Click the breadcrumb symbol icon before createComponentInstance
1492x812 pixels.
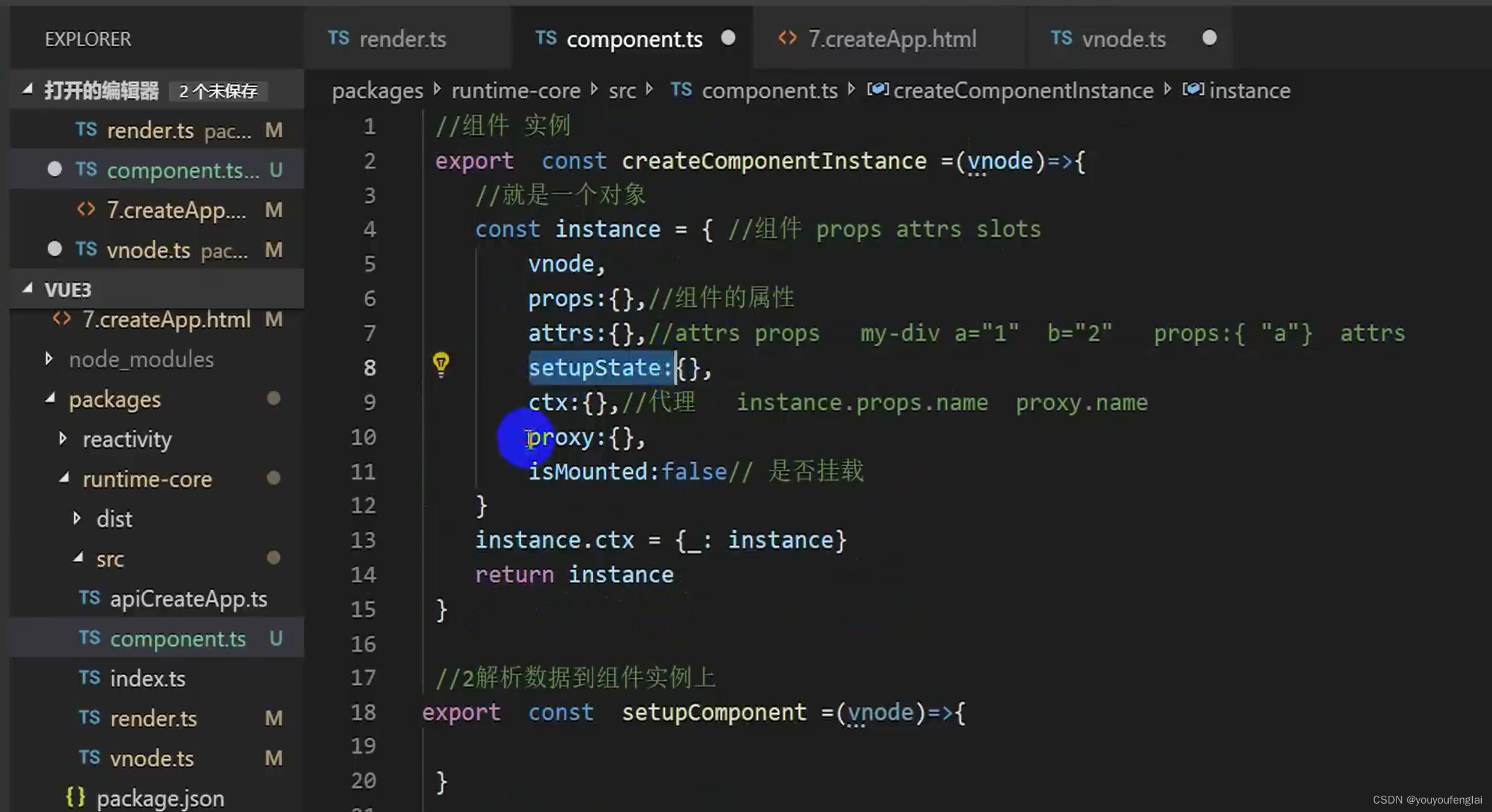pos(877,89)
